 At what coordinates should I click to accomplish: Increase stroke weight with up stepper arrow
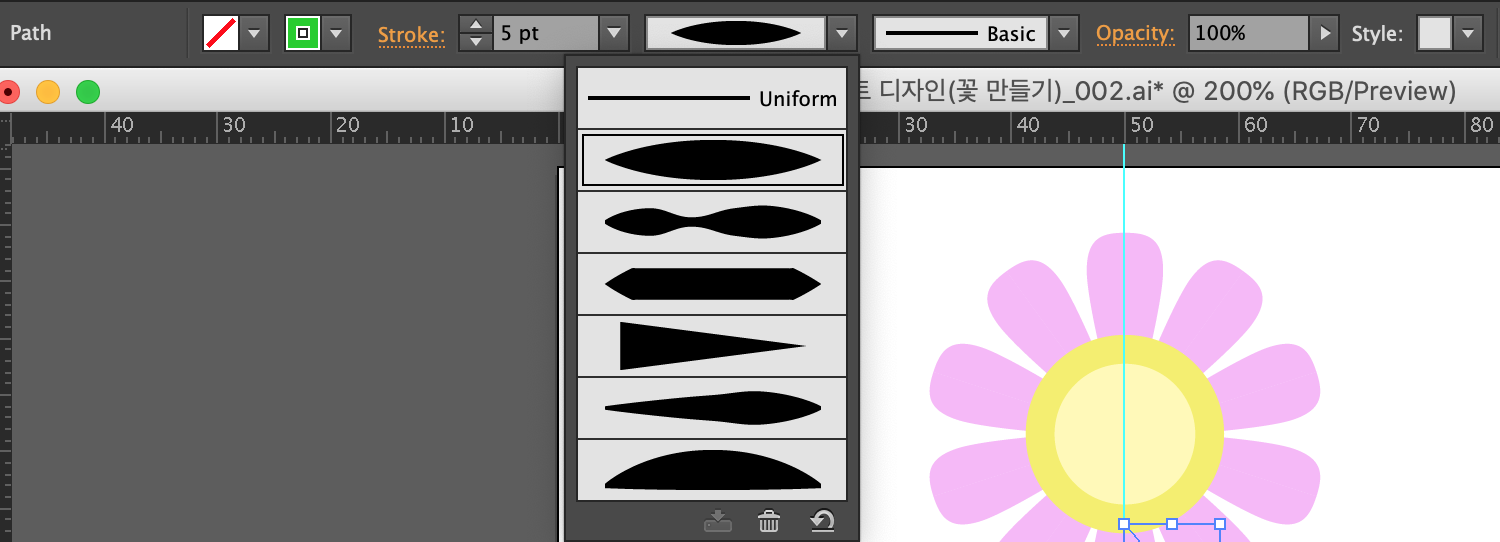click(x=476, y=24)
